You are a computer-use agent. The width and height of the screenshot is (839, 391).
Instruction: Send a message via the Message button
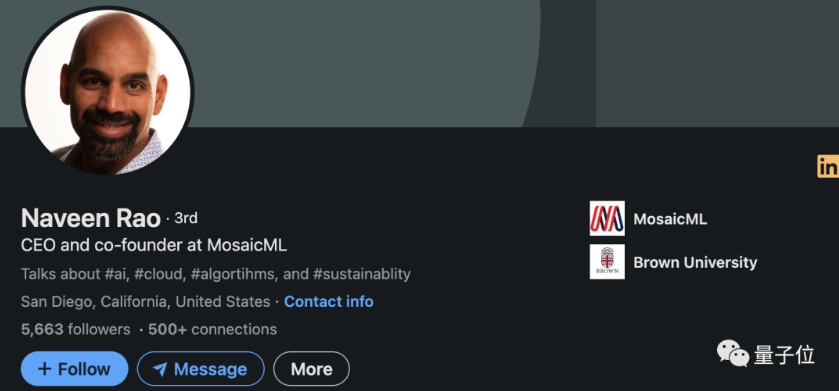[x=201, y=369]
